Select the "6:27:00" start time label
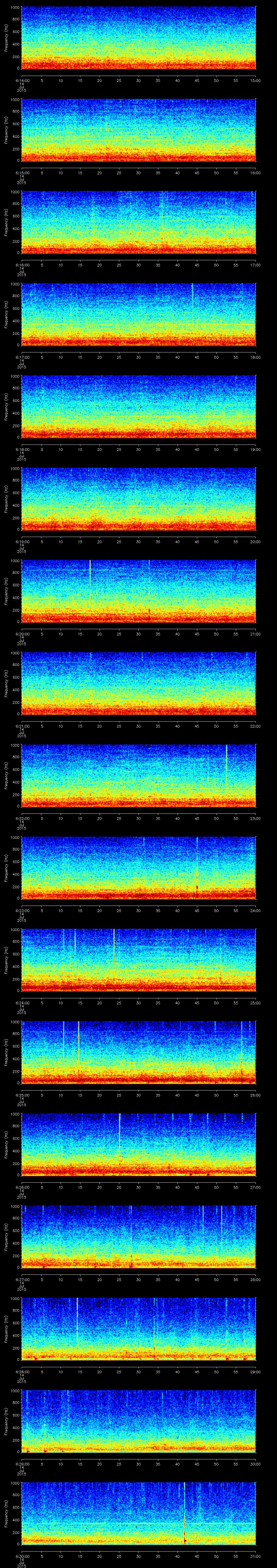This screenshot has width=277, height=1568. coord(22,1279)
